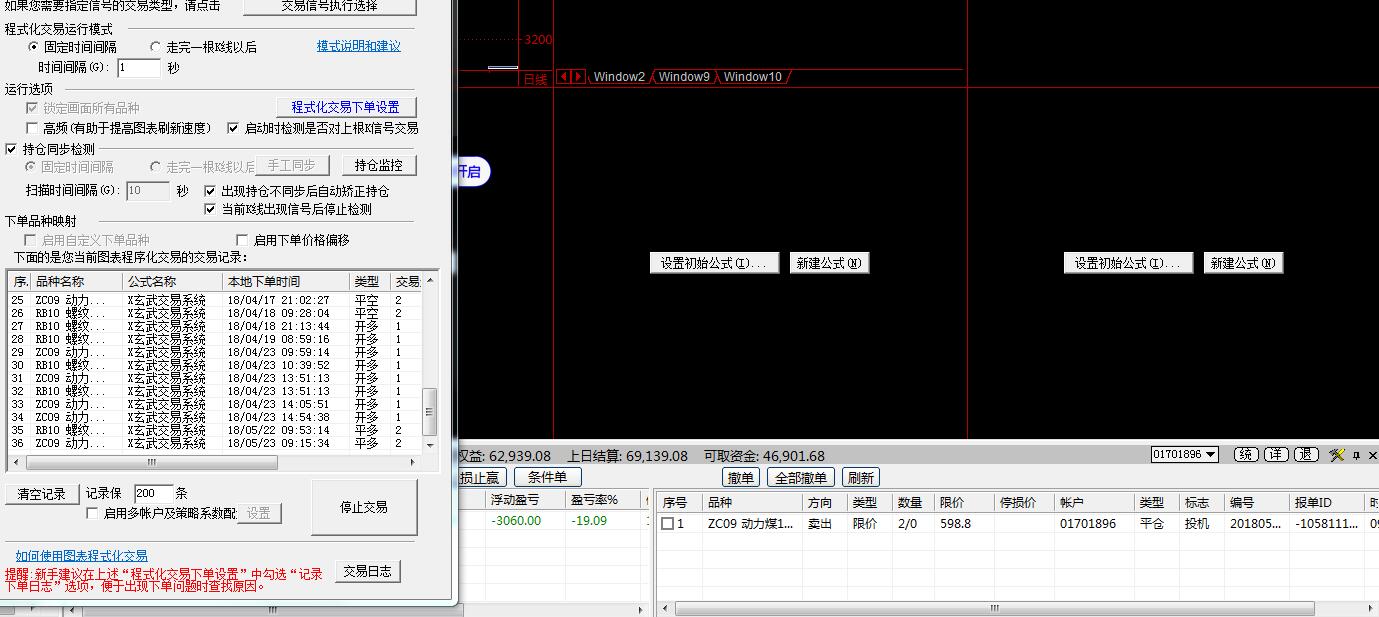Click the 详 rounded icon button
The image size is (1379, 617).
[1276, 455]
